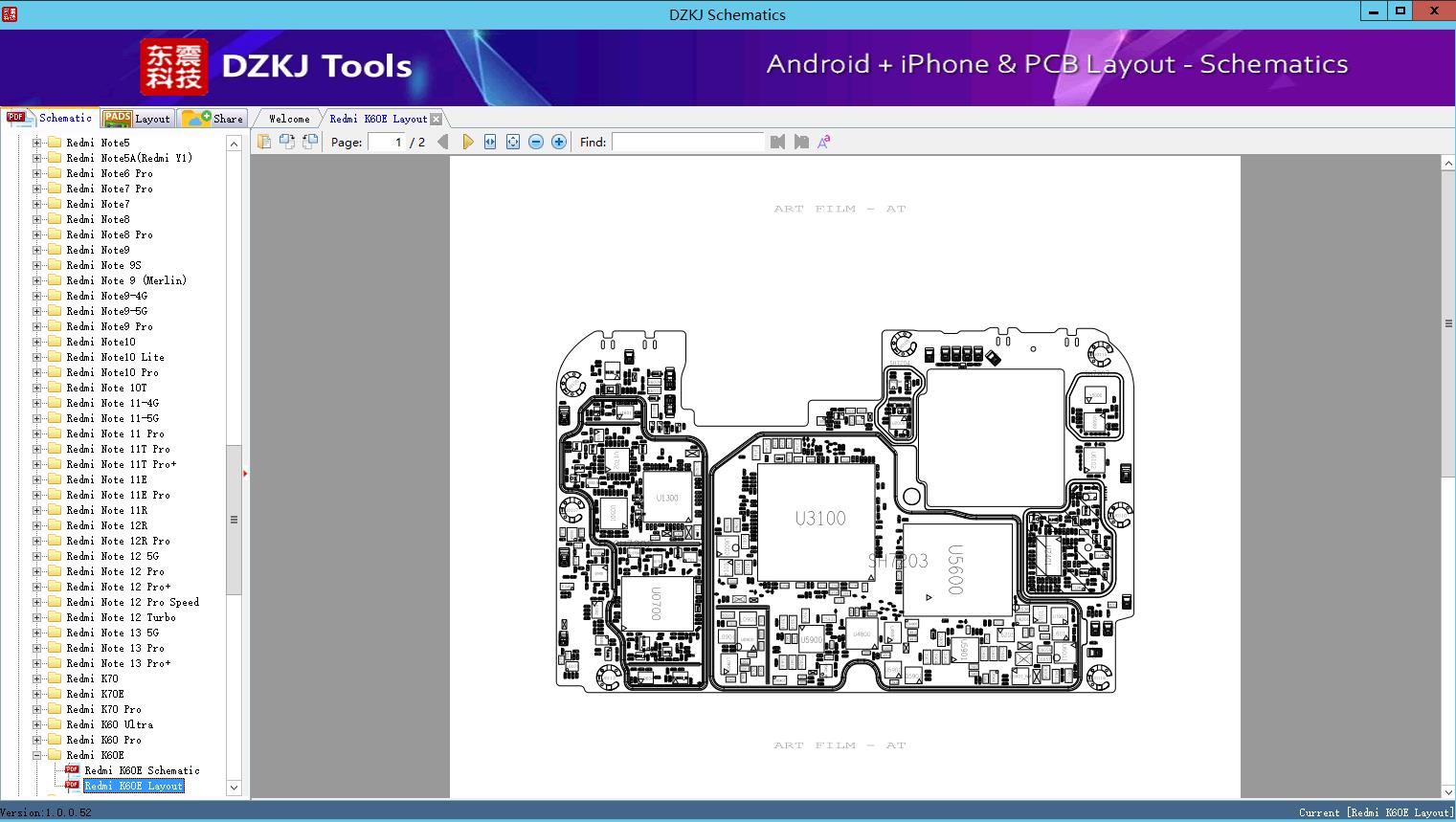Switch to the Welcome tab

289,119
